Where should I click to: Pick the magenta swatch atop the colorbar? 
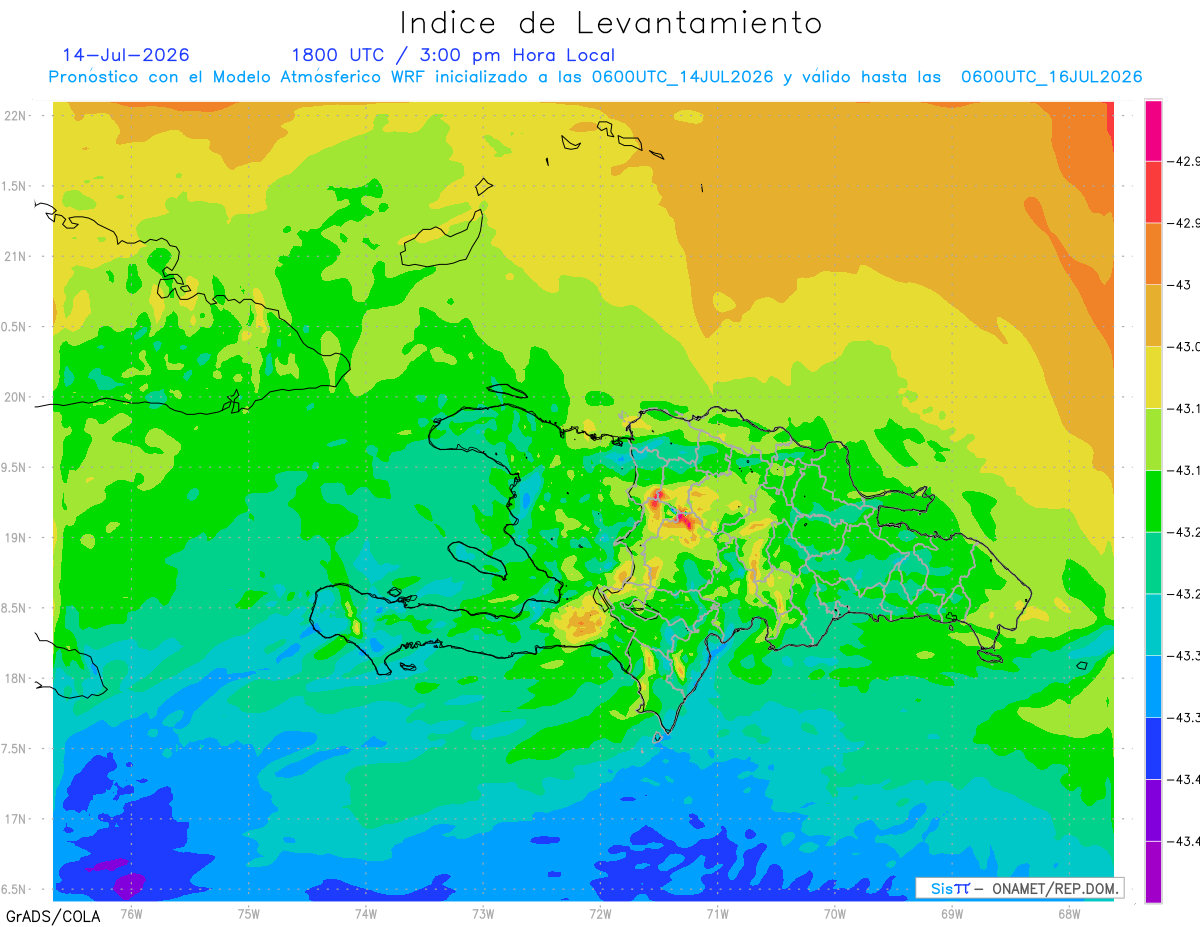point(1154,130)
